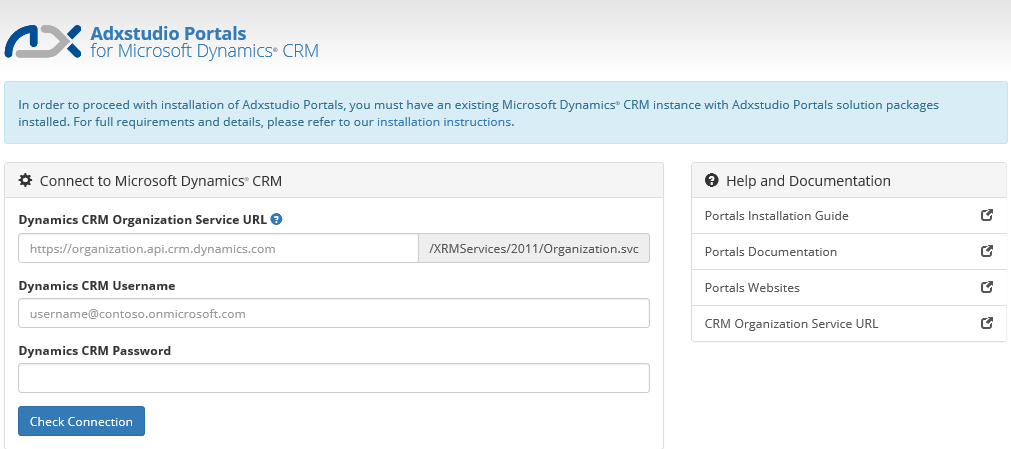The width and height of the screenshot is (1011, 449).
Task: Open the Portals Installation Guide link
Action: click(x=776, y=216)
